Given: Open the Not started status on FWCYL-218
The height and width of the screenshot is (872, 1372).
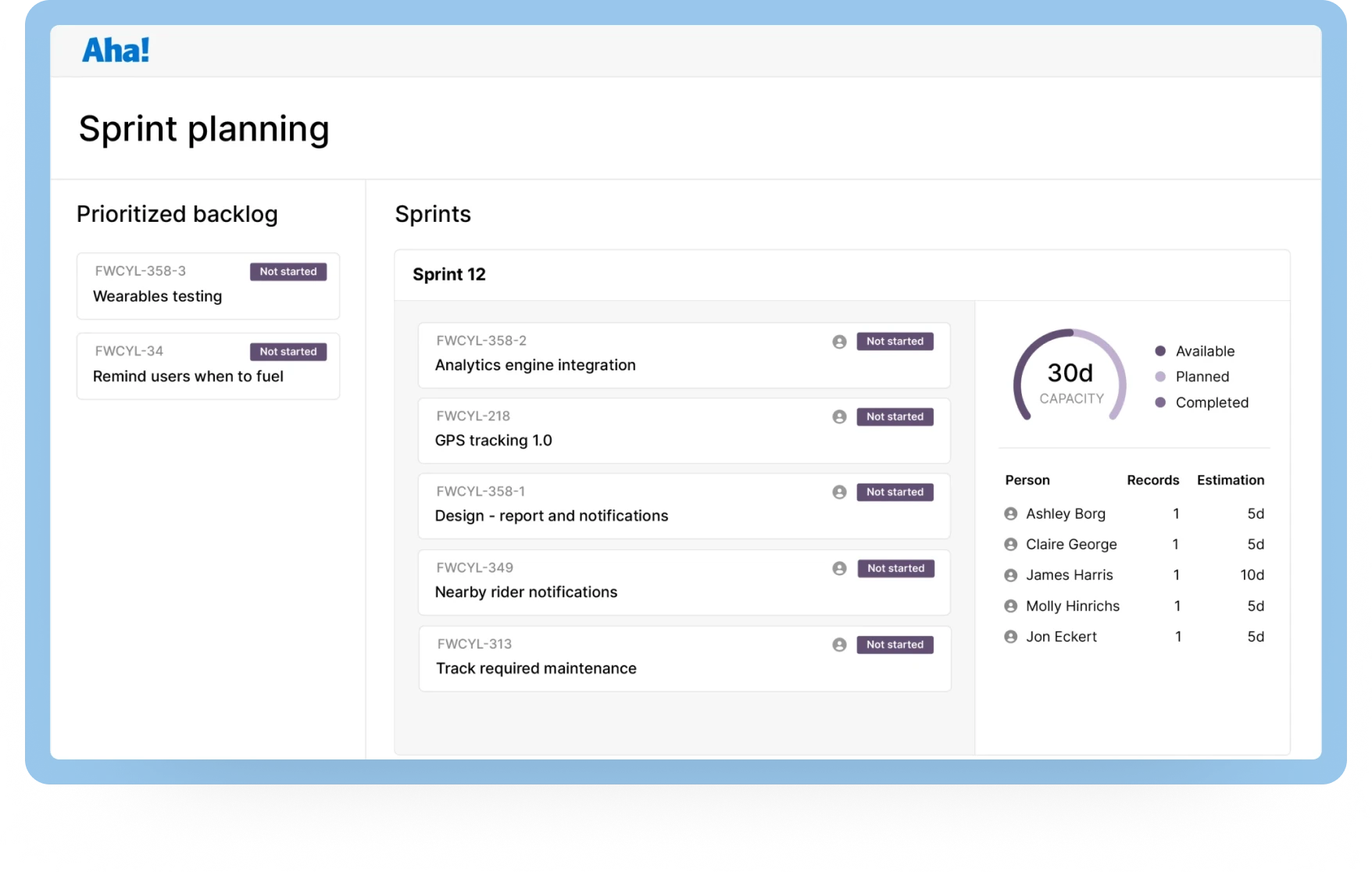Looking at the screenshot, I should coord(895,416).
